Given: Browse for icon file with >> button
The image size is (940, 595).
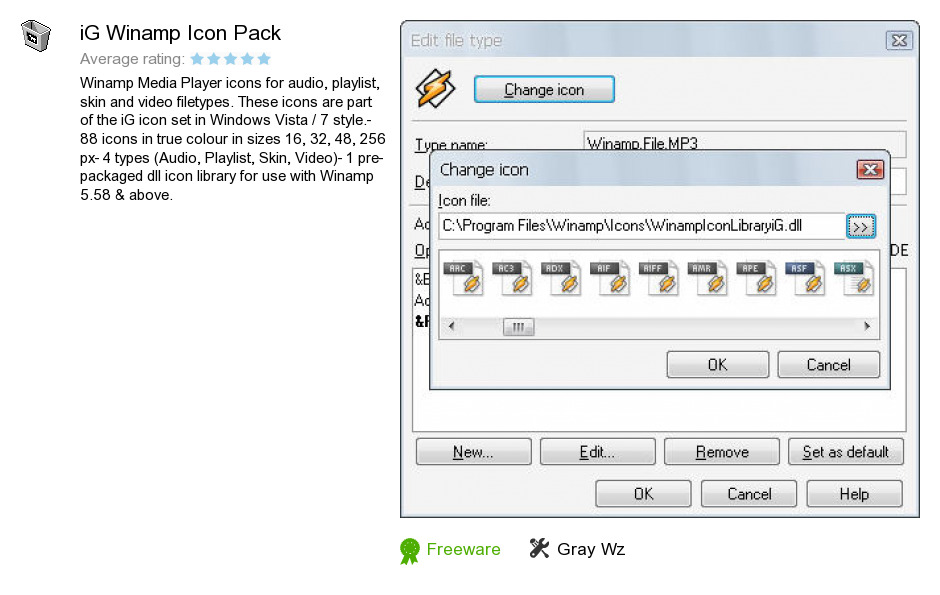Looking at the screenshot, I should point(861,227).
